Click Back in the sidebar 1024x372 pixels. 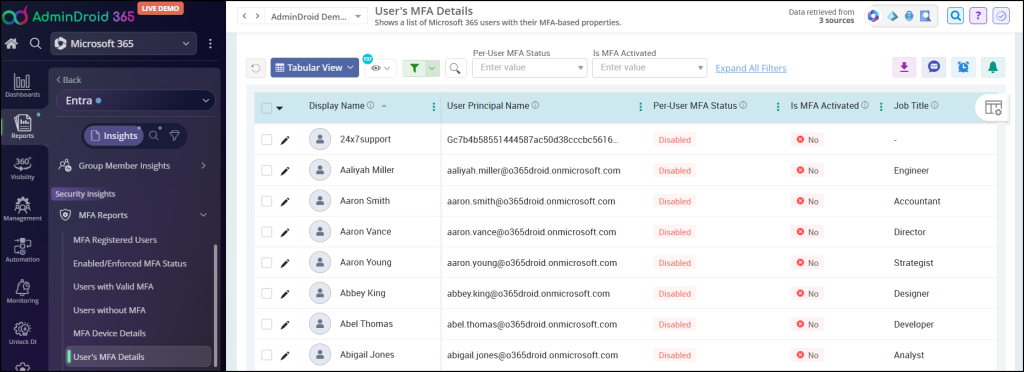point(69,80)
